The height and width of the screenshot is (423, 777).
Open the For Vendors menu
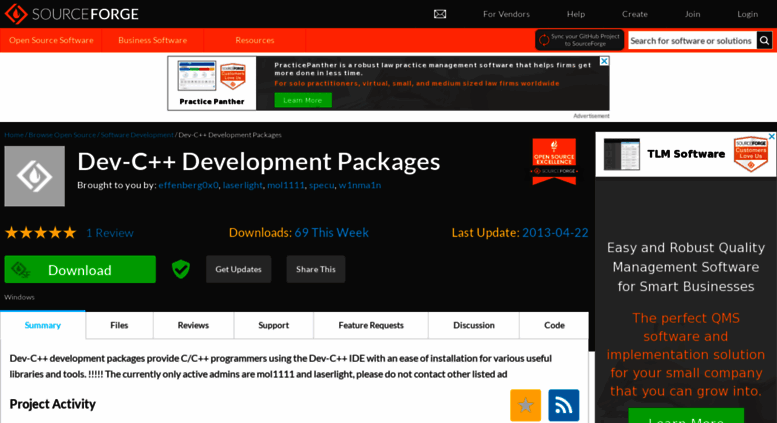click(x=506, y=14)
